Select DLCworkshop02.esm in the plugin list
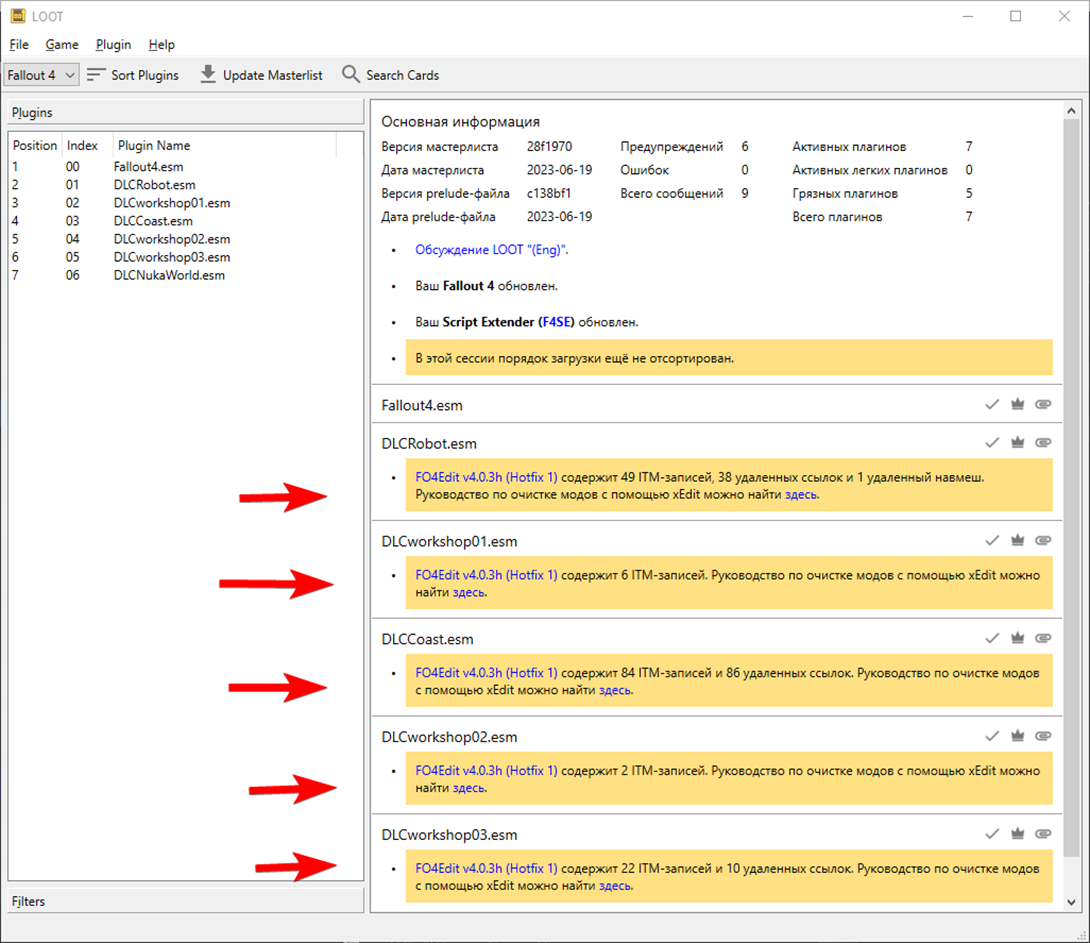The height and width of the screenshot is (943, 1090). [172, 239]
